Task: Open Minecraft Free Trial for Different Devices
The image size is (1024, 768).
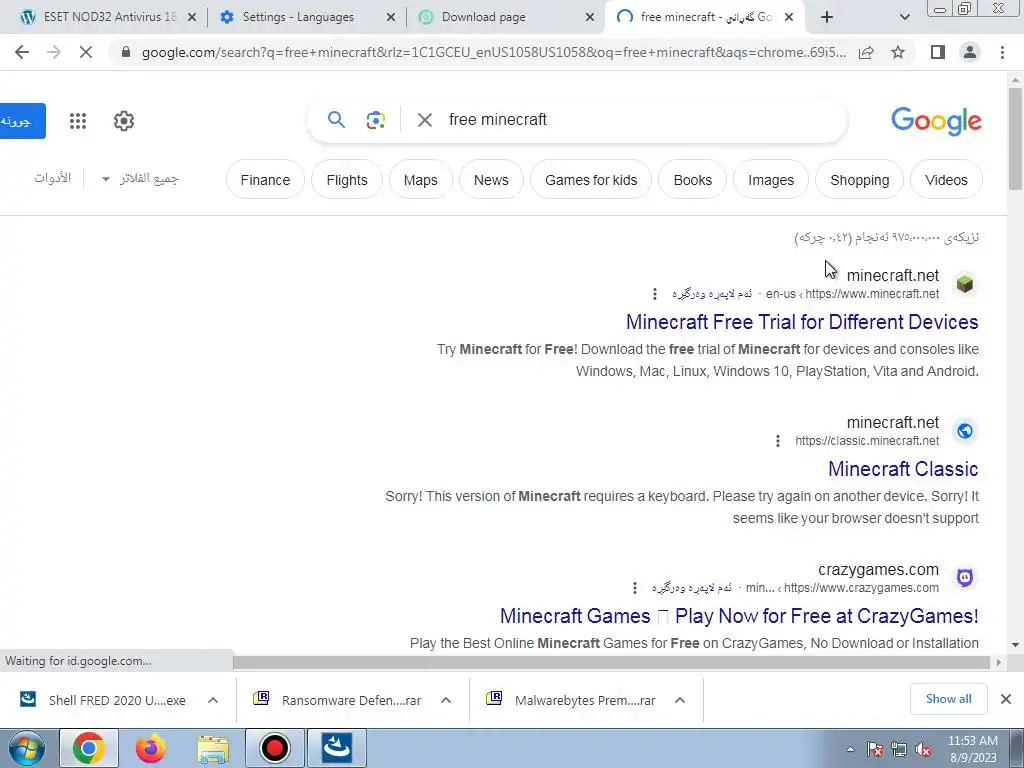Action: pos(802,322)
